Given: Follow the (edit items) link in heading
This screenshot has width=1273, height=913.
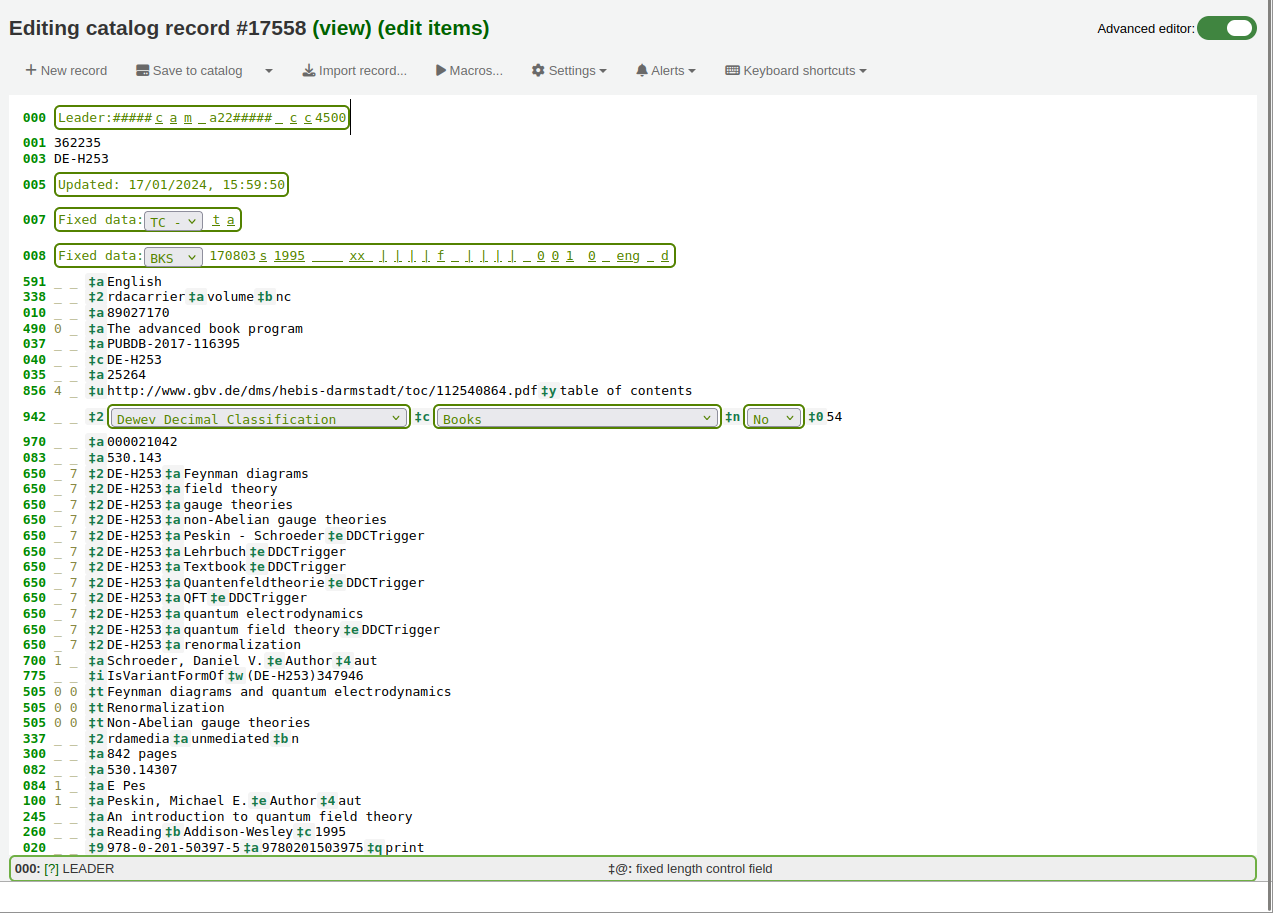Looking at the screenshot, I should tap(434, 28).
